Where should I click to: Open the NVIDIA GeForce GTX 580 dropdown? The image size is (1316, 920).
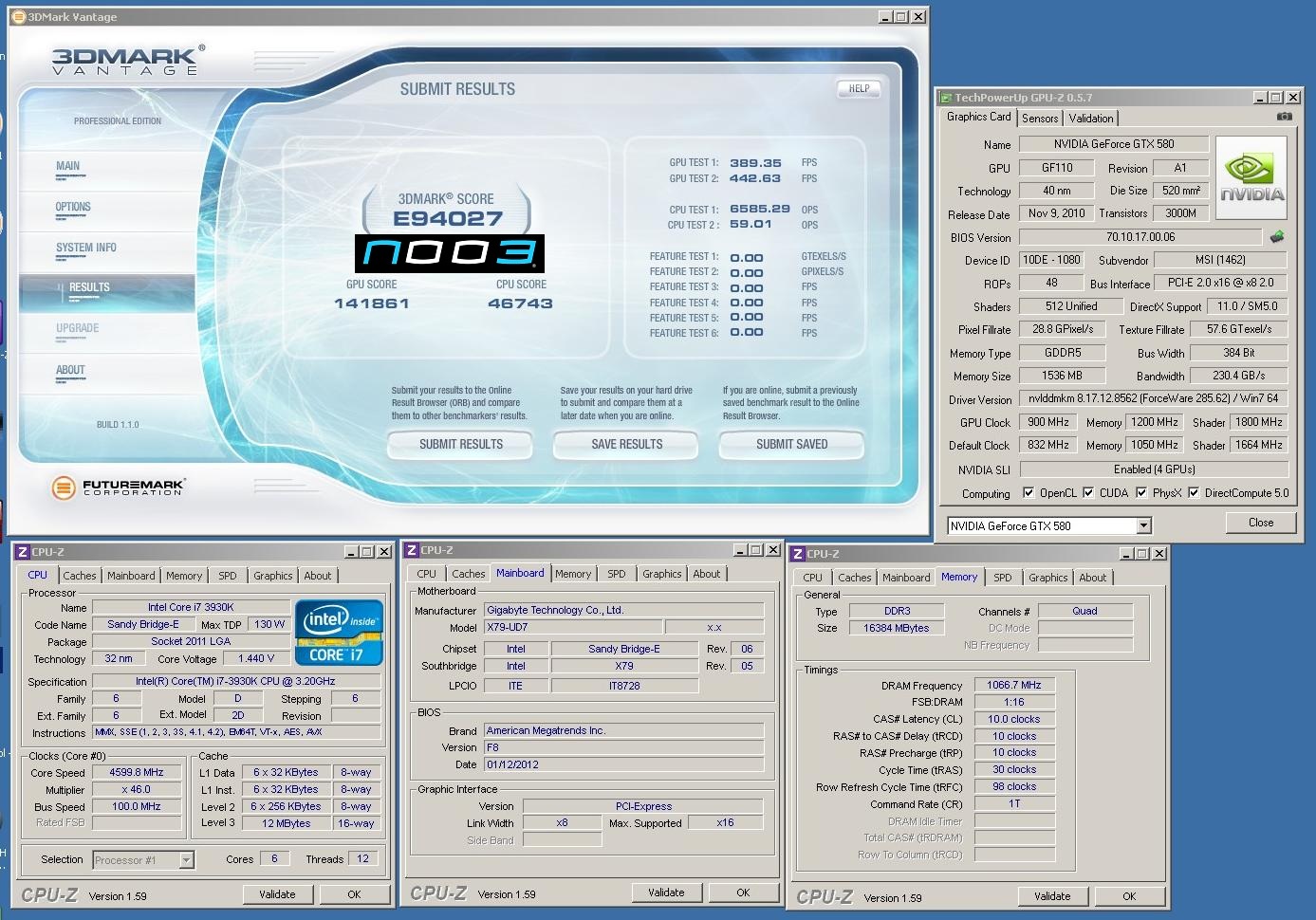[x=1143, y=526]
